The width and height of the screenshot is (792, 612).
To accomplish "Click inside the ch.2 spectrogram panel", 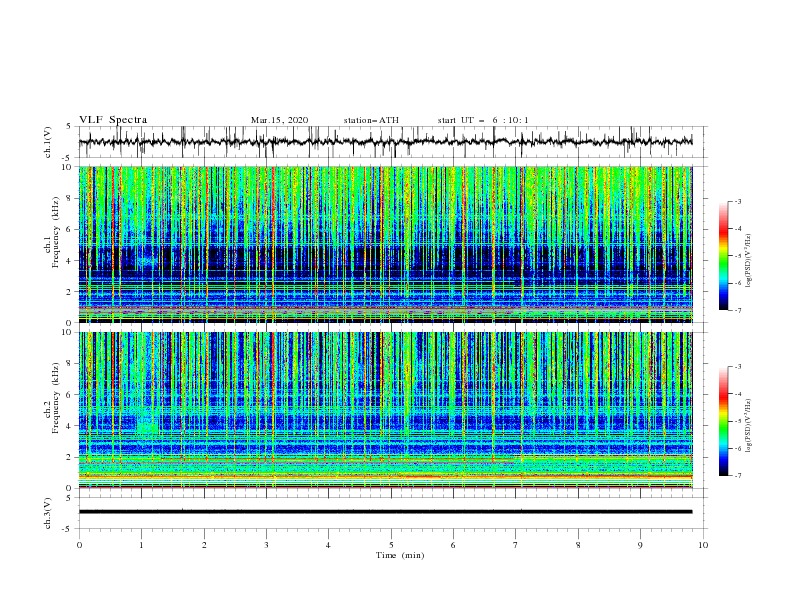I will click(385, 410).
